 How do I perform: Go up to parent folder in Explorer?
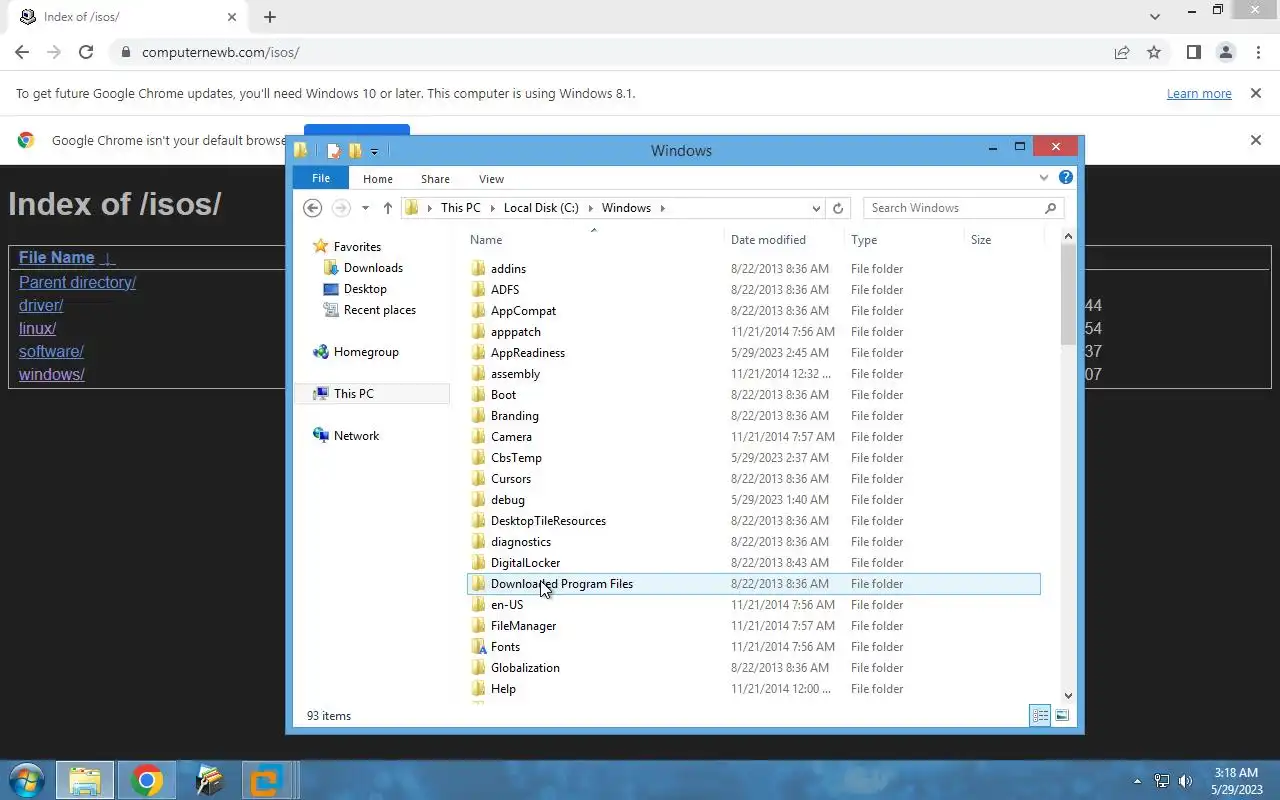click(388, 208)
